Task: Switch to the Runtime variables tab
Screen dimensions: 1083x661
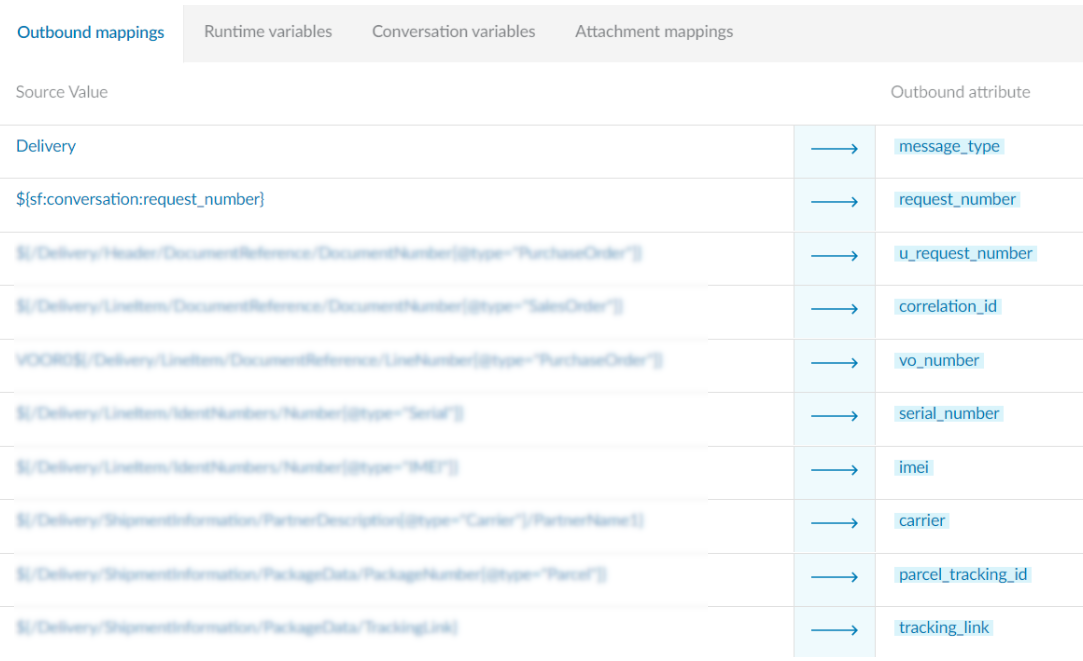Action: point(267,31)
